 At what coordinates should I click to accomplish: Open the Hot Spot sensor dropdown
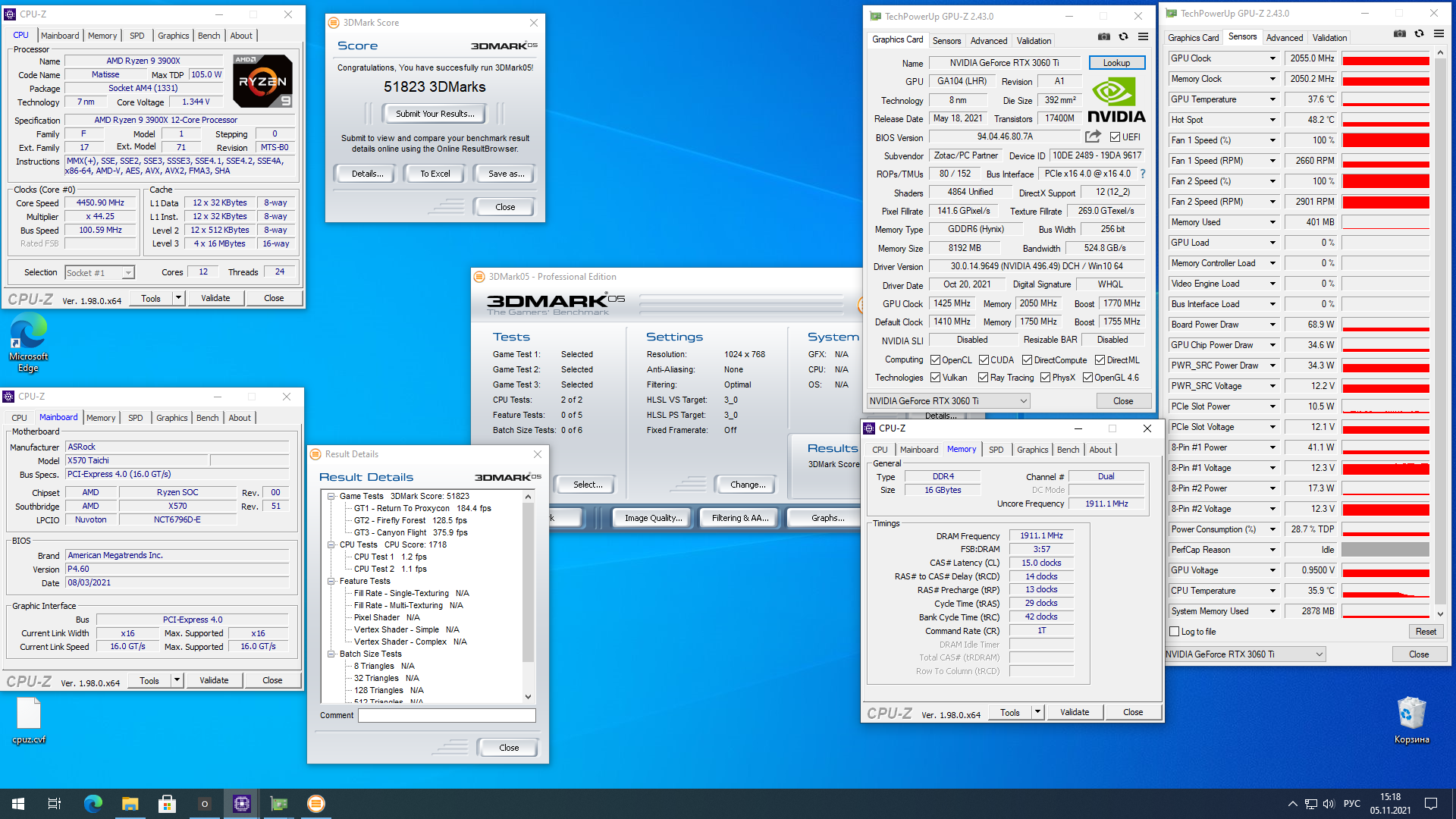tap(1272, 120)
